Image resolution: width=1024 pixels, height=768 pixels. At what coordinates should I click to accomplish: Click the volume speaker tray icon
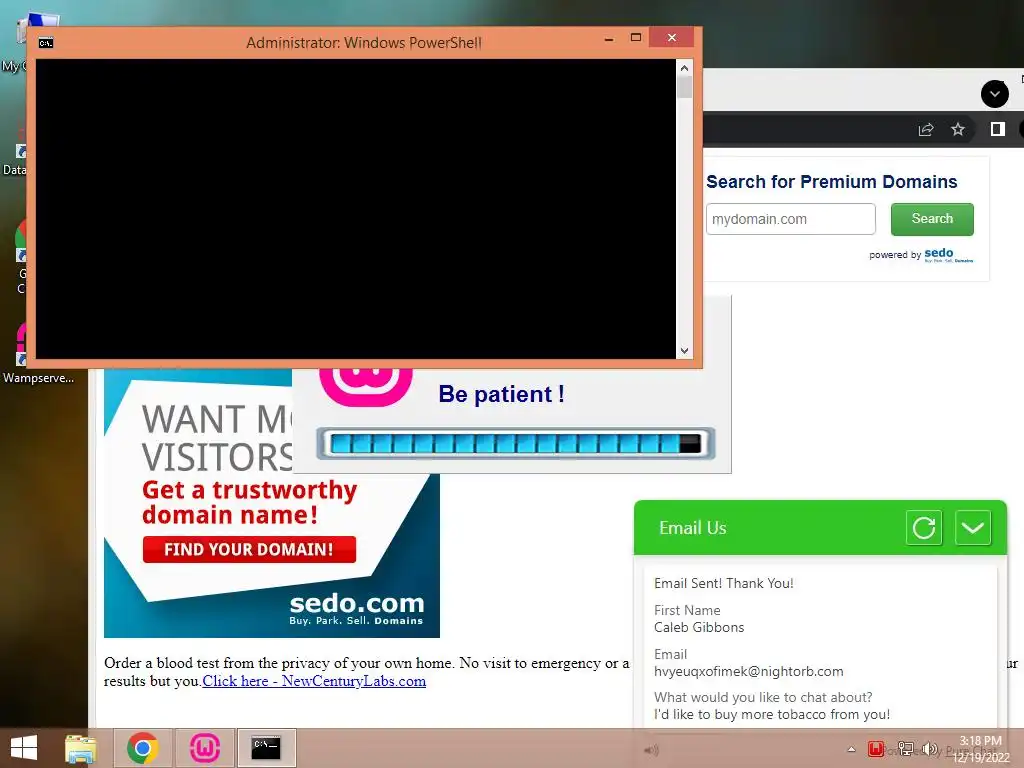point(931,749)
